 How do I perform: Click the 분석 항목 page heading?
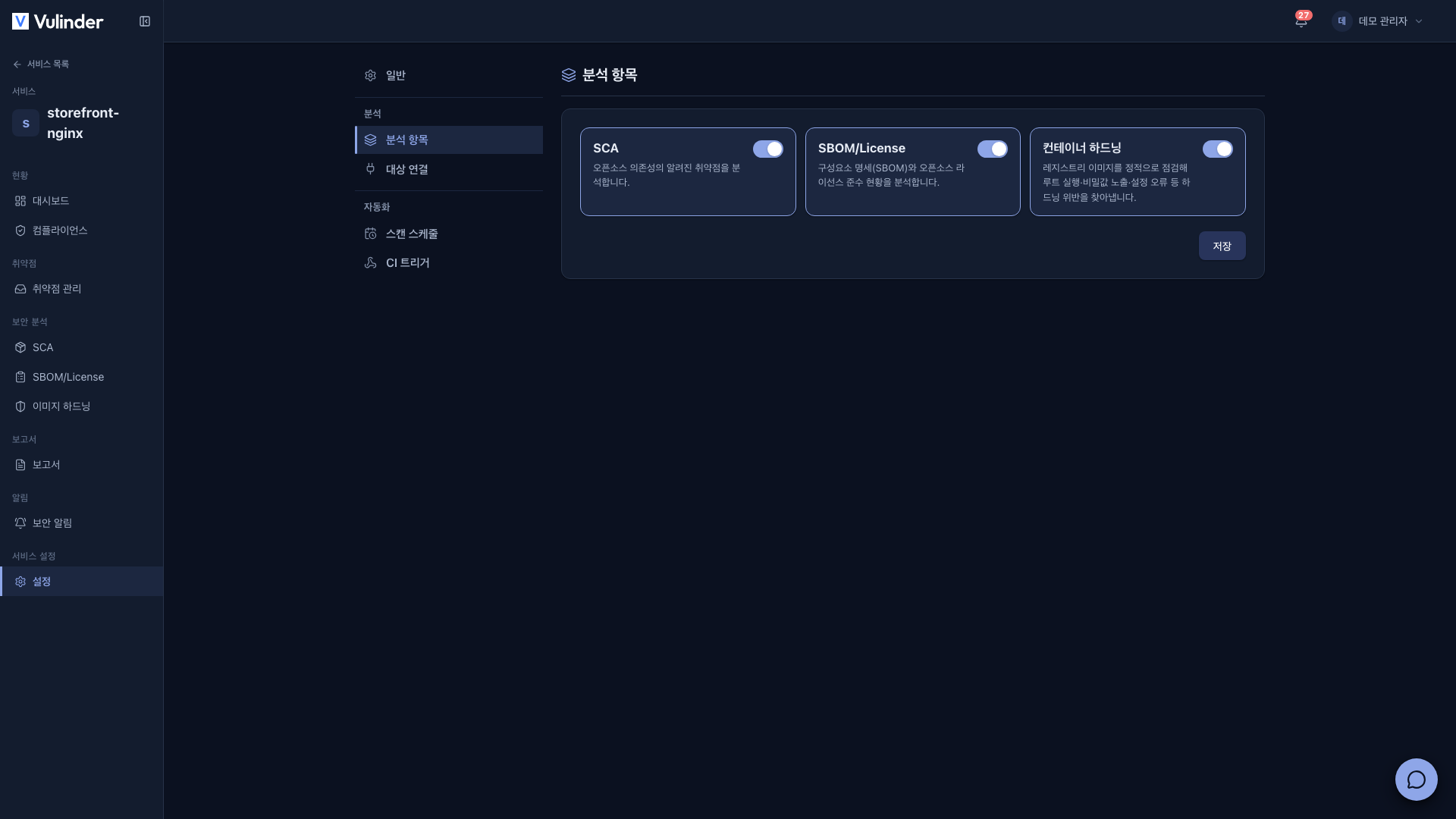click(x=609, y=74)
